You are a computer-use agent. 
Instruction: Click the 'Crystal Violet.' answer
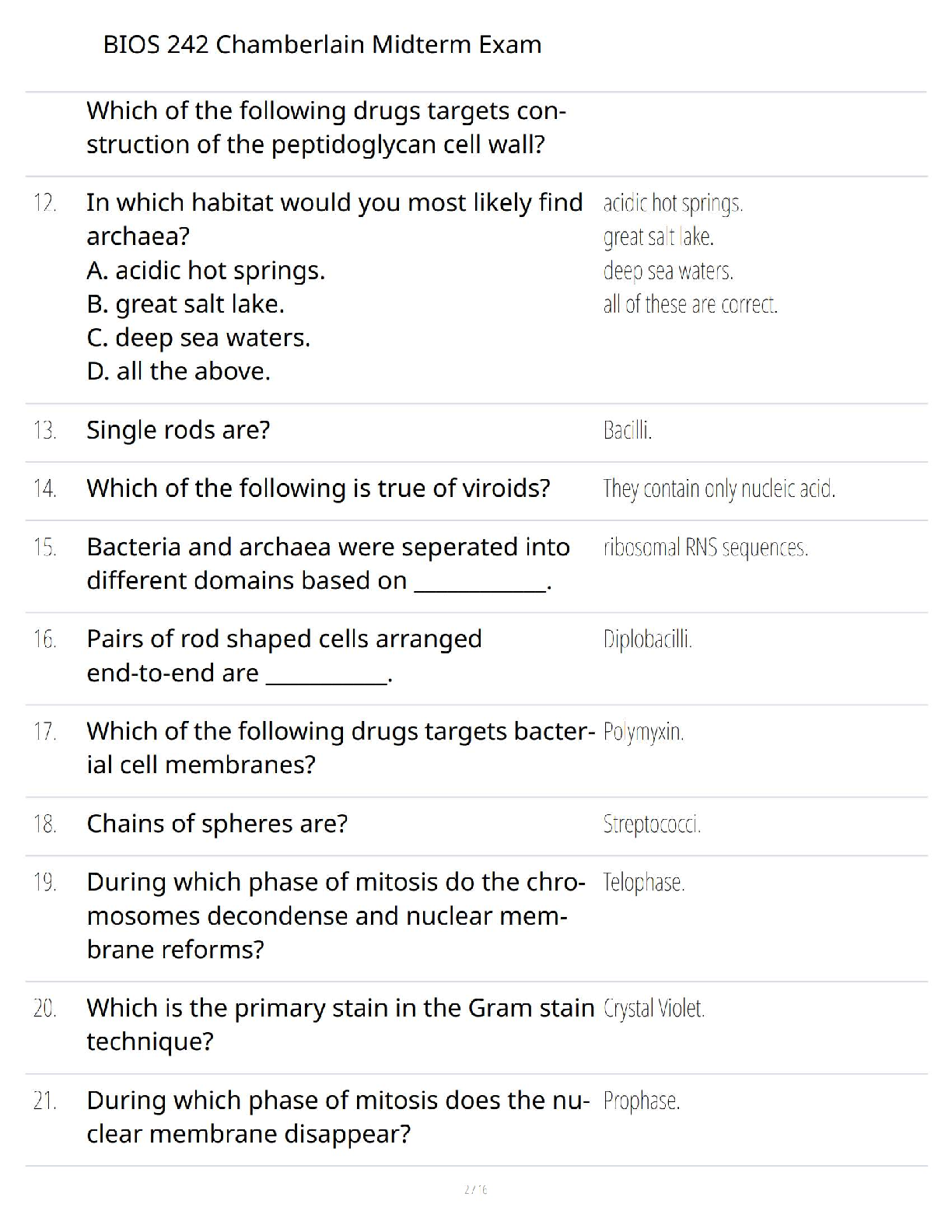tap(653, 1009)
